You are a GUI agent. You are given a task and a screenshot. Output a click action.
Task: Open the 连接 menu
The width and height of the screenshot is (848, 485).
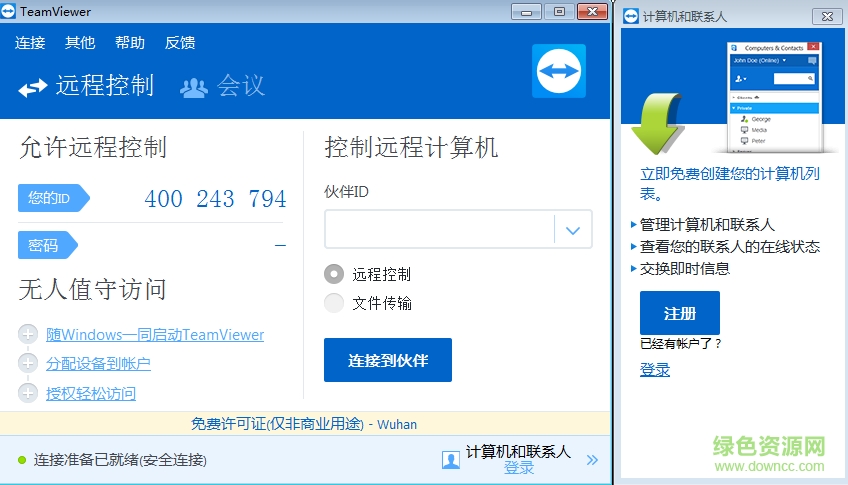30,43
